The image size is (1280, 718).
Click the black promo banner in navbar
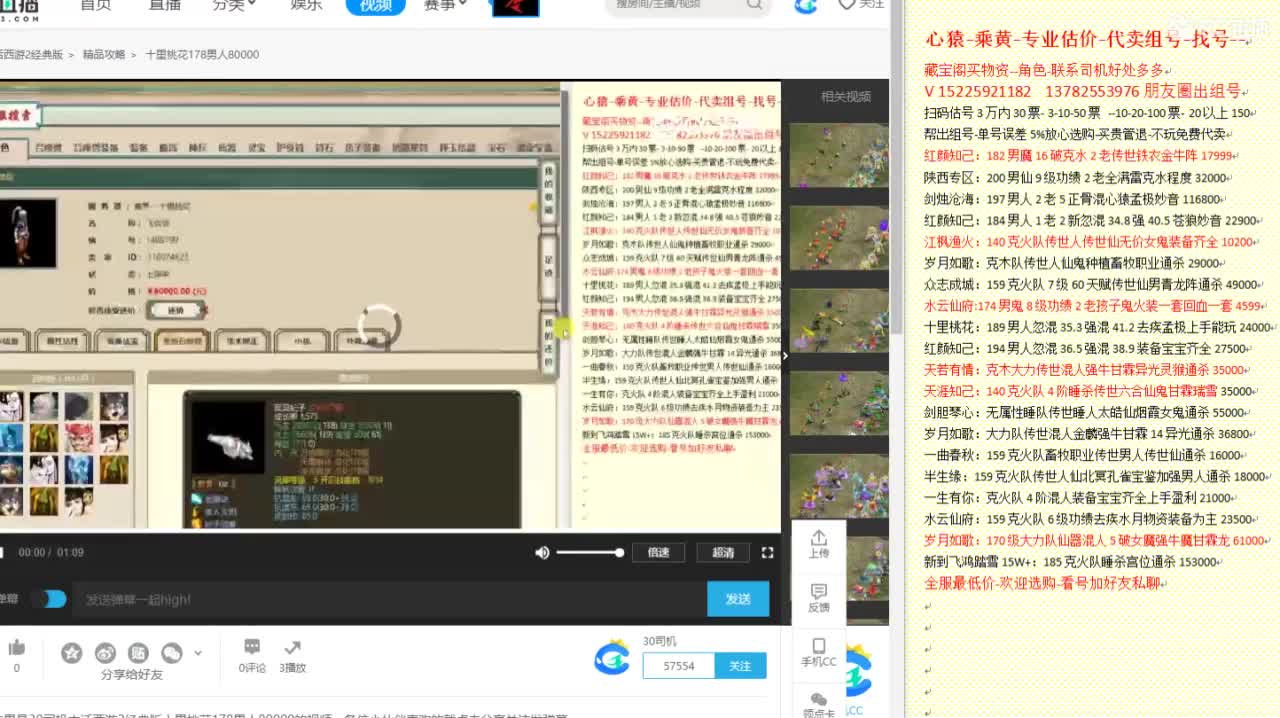click(516, 7)
